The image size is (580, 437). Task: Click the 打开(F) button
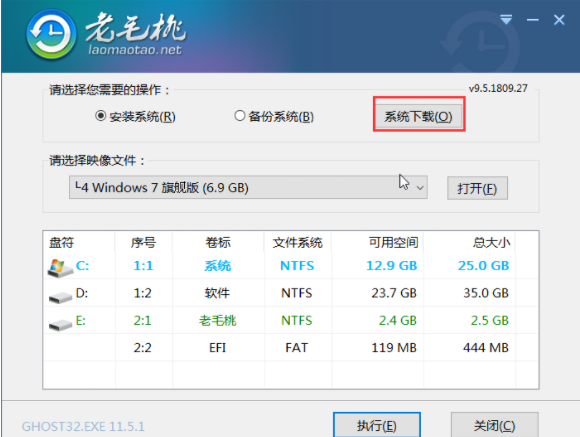point(477,188)
